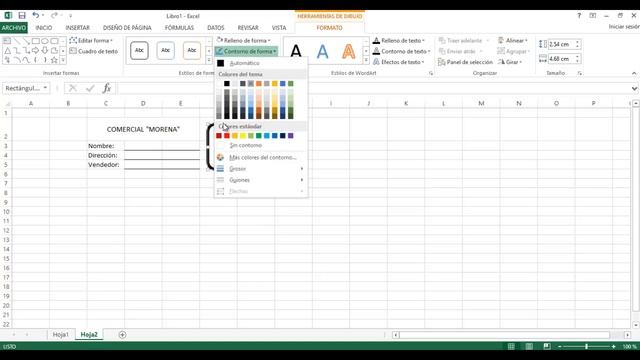This screenshot has height=360, width=640.
Task: Open Editar forma dropdown
Action: coord(91,40)
